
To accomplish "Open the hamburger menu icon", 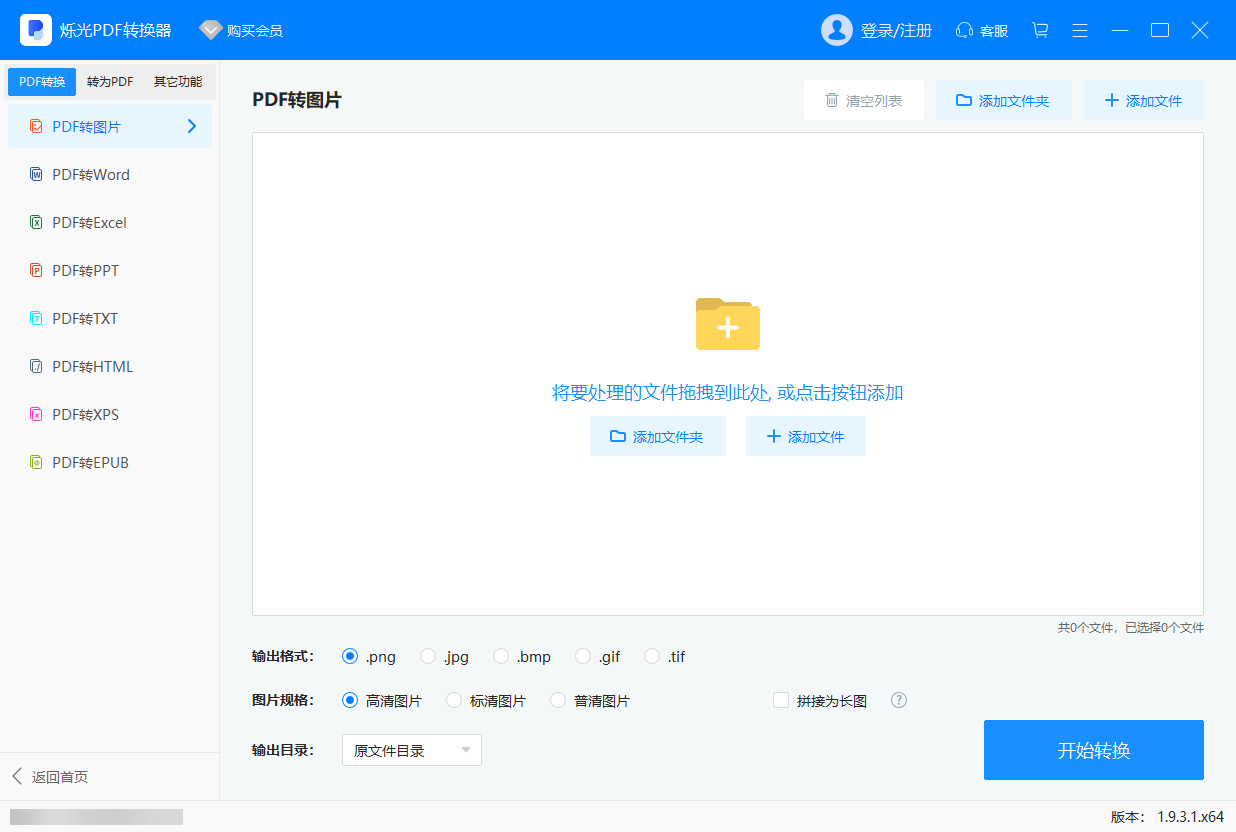I will (x=1080, y=30).
